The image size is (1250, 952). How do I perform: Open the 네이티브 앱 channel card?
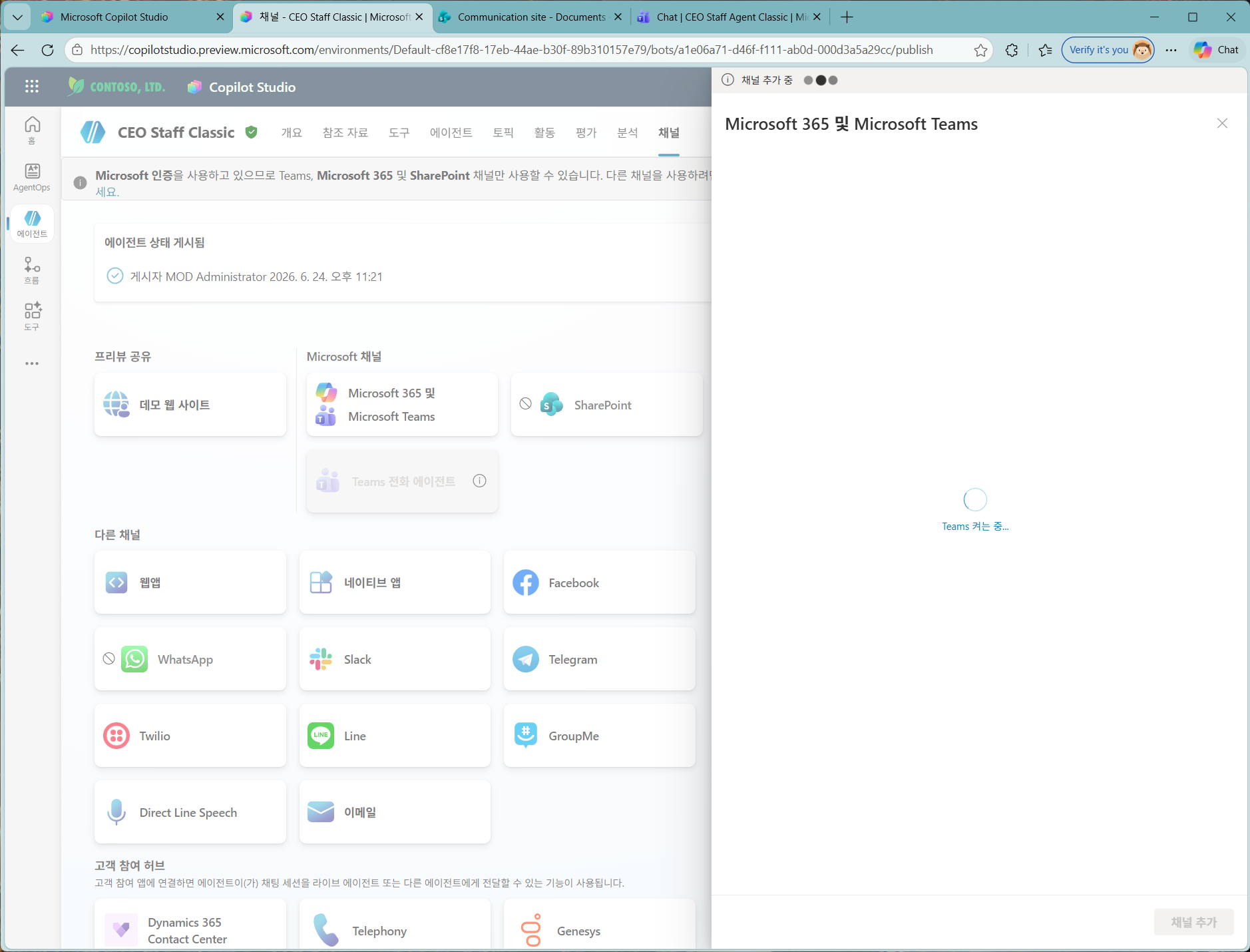coord(395,583)
